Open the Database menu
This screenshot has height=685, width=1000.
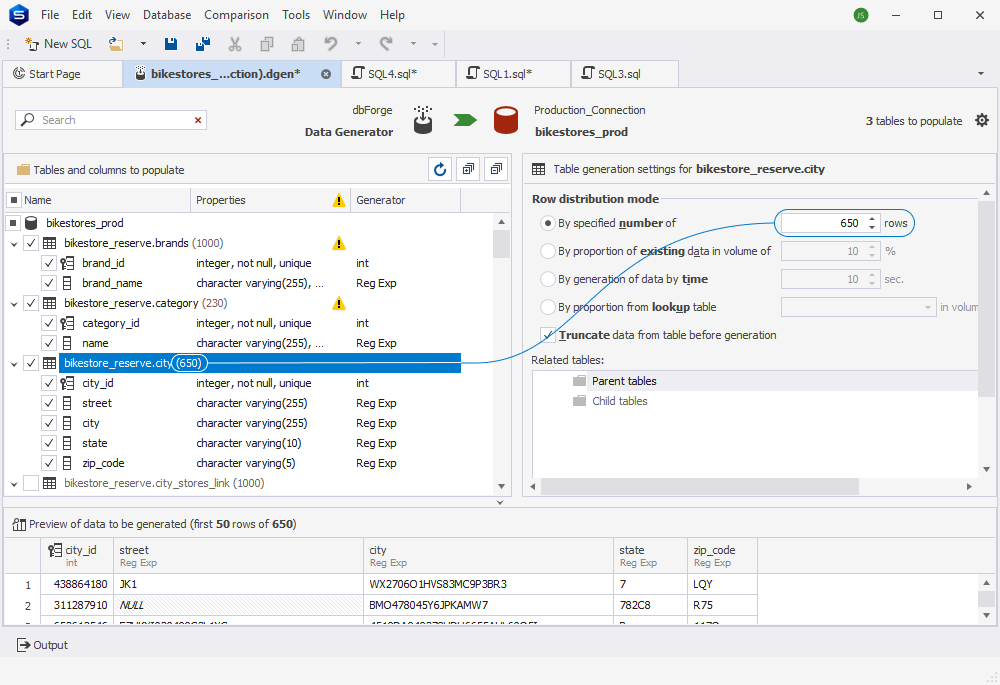coord(167,15)
